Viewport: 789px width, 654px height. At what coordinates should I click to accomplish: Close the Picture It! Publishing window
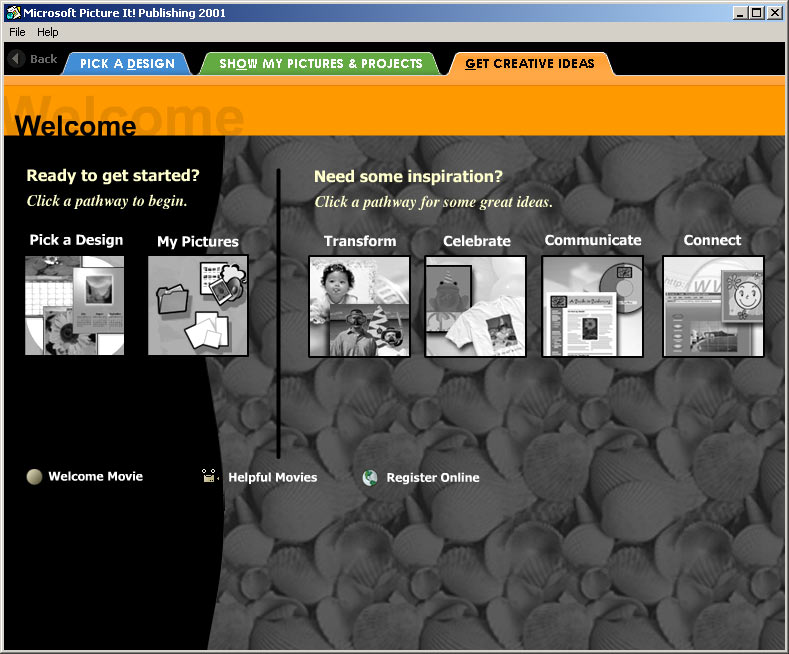pyautogui.click(x=774, y=13)
